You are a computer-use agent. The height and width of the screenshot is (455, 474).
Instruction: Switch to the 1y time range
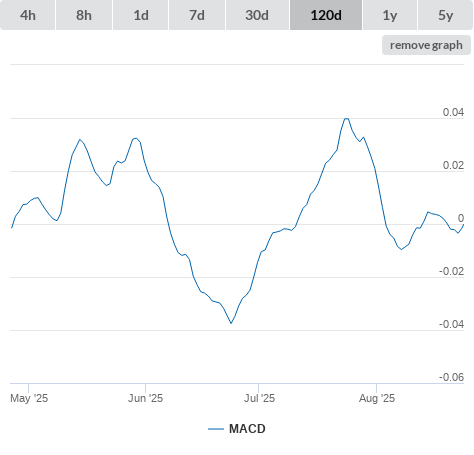pyautogui.click(x=390, y=15)
